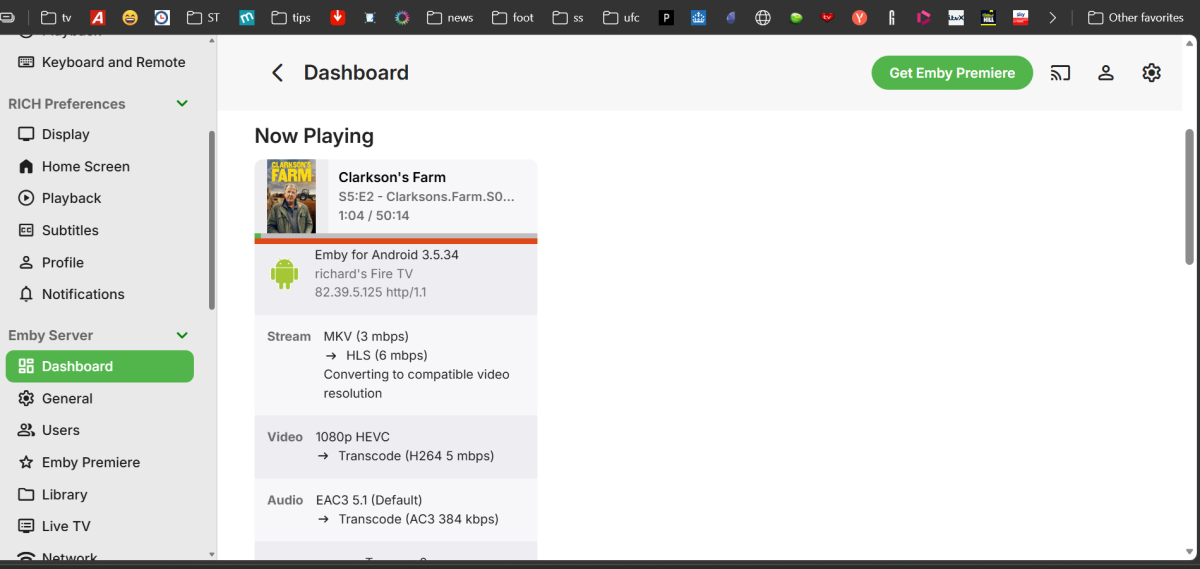Open the 'tips' favorites folder
1200x569 pixels.
tap(291, 17)
